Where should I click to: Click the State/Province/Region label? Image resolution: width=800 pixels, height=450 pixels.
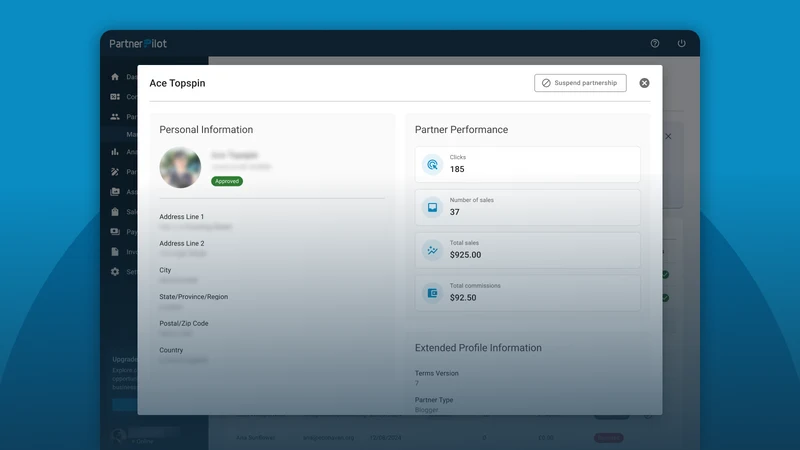(x=193, y=296)
